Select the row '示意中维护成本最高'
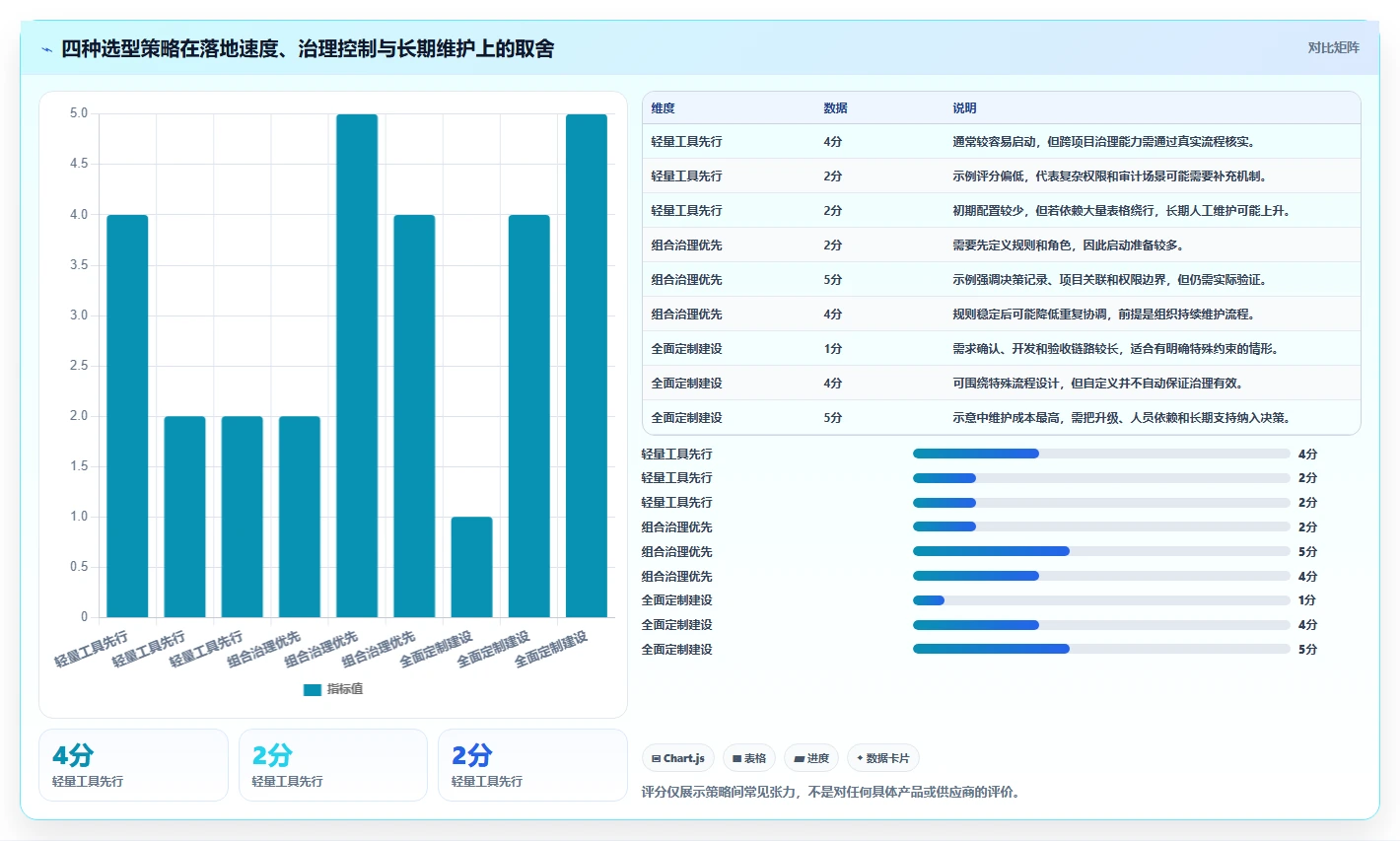The width and height of the screenshot is (1400, 841). (1002, 417)
